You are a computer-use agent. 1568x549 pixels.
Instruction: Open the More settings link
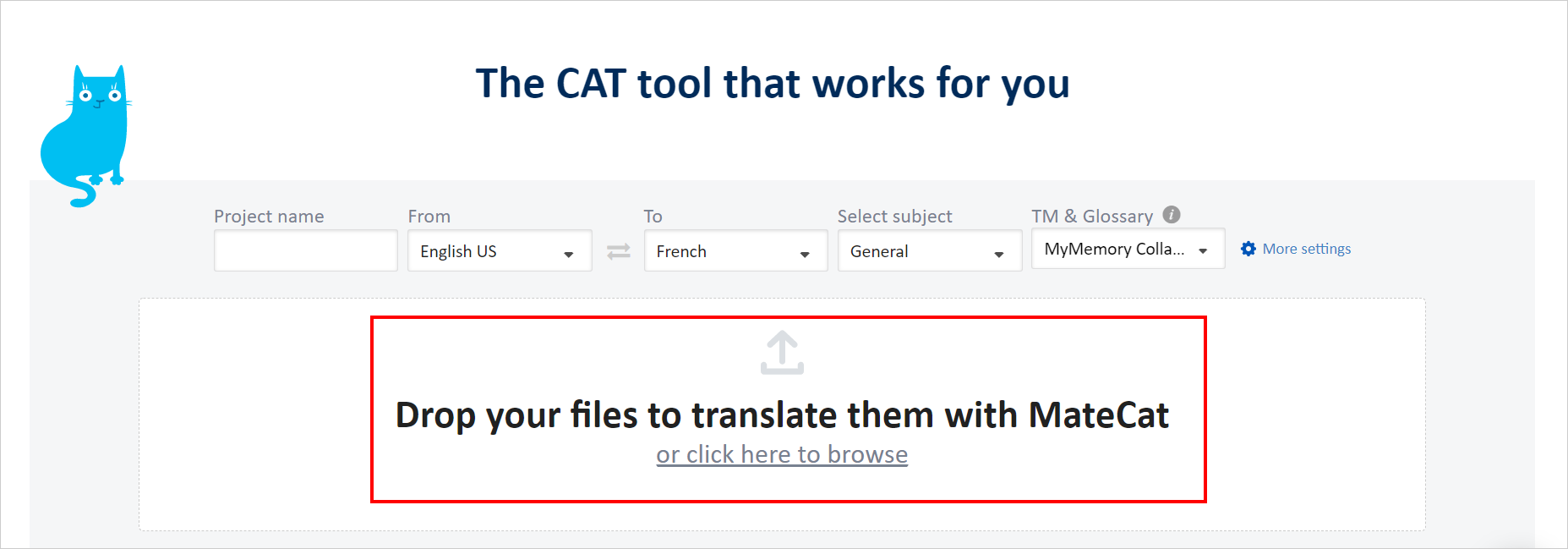pyautogui.click(x=1307, y=249)
